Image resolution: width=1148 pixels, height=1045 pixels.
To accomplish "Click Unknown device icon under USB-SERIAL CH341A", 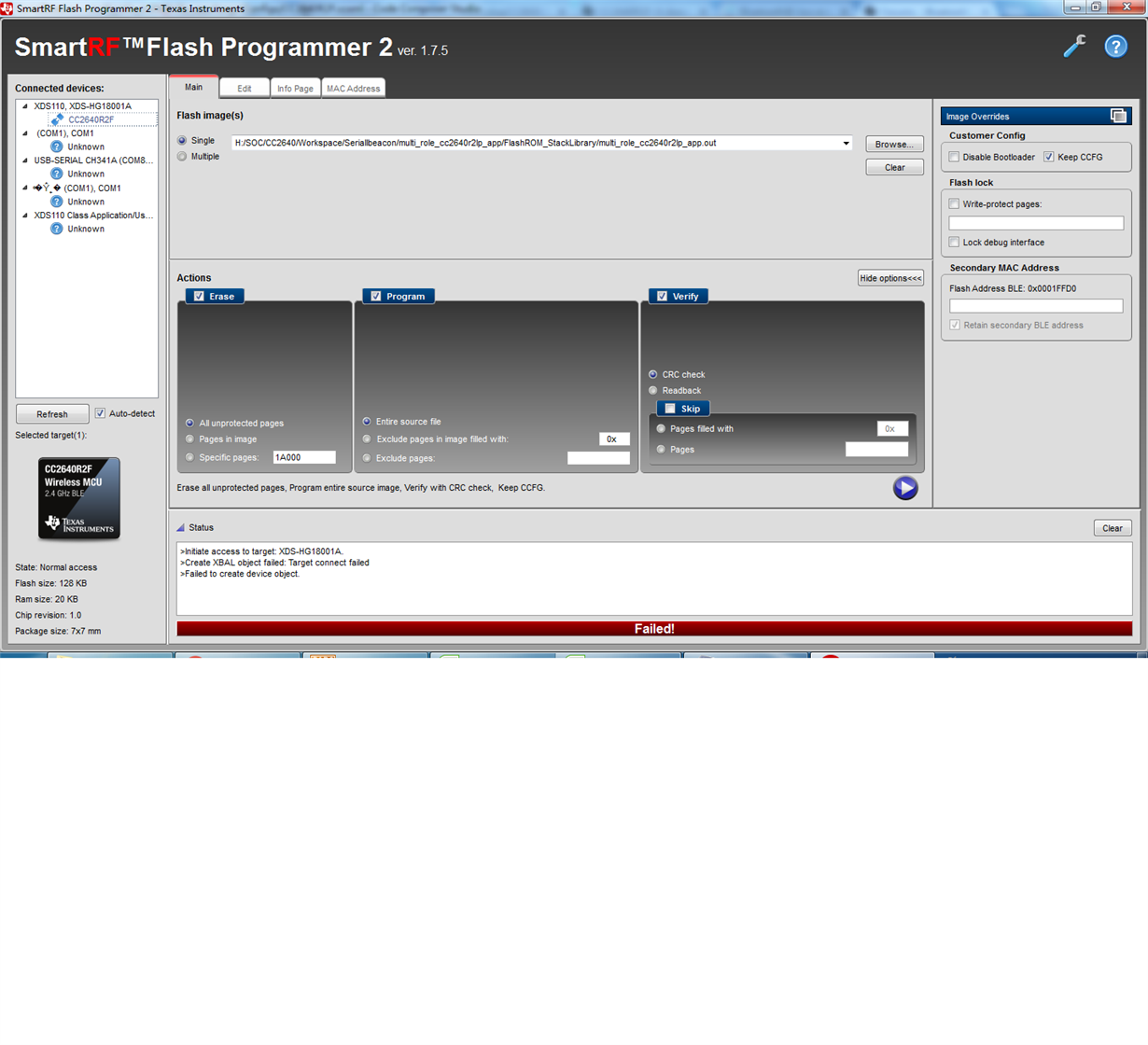I will [57, 174].
